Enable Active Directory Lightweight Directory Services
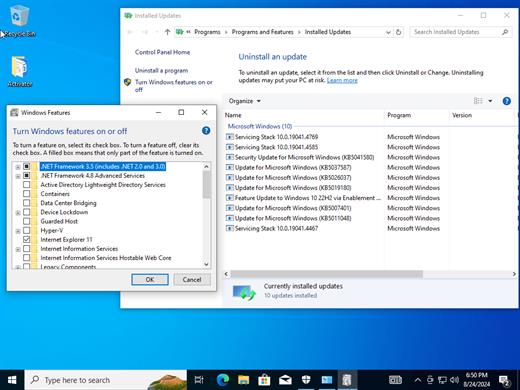Viewport: 520px width, 390px height. click(x=26, y=185)
